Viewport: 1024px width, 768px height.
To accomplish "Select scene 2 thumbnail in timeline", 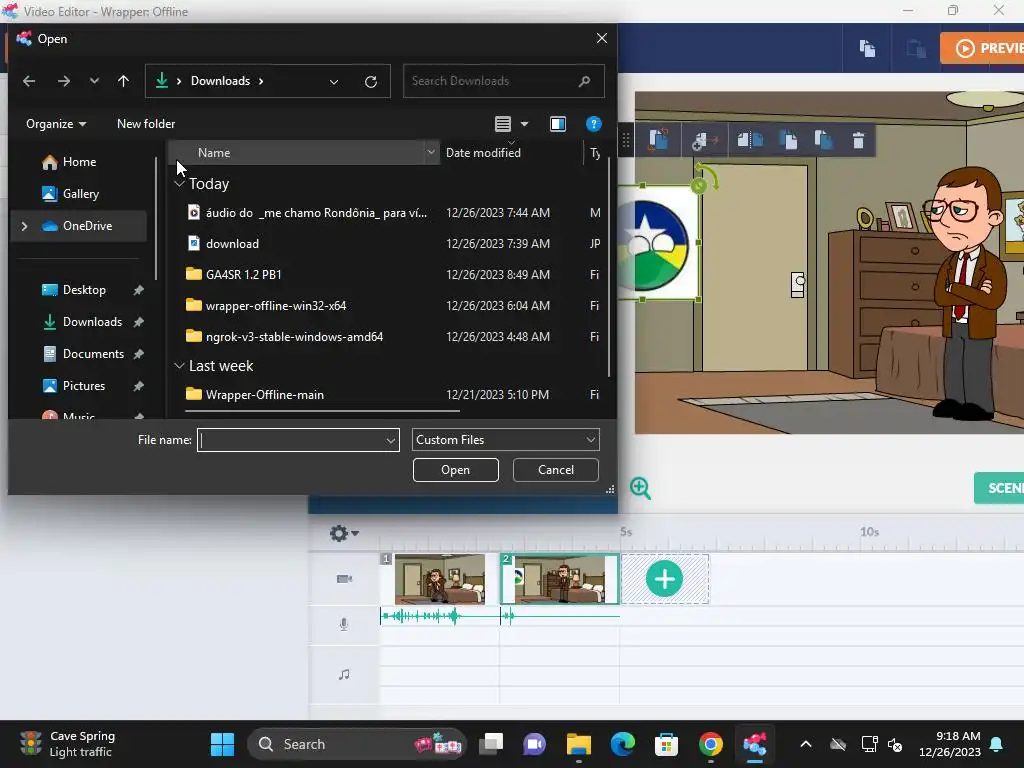I will pos(560,579).
